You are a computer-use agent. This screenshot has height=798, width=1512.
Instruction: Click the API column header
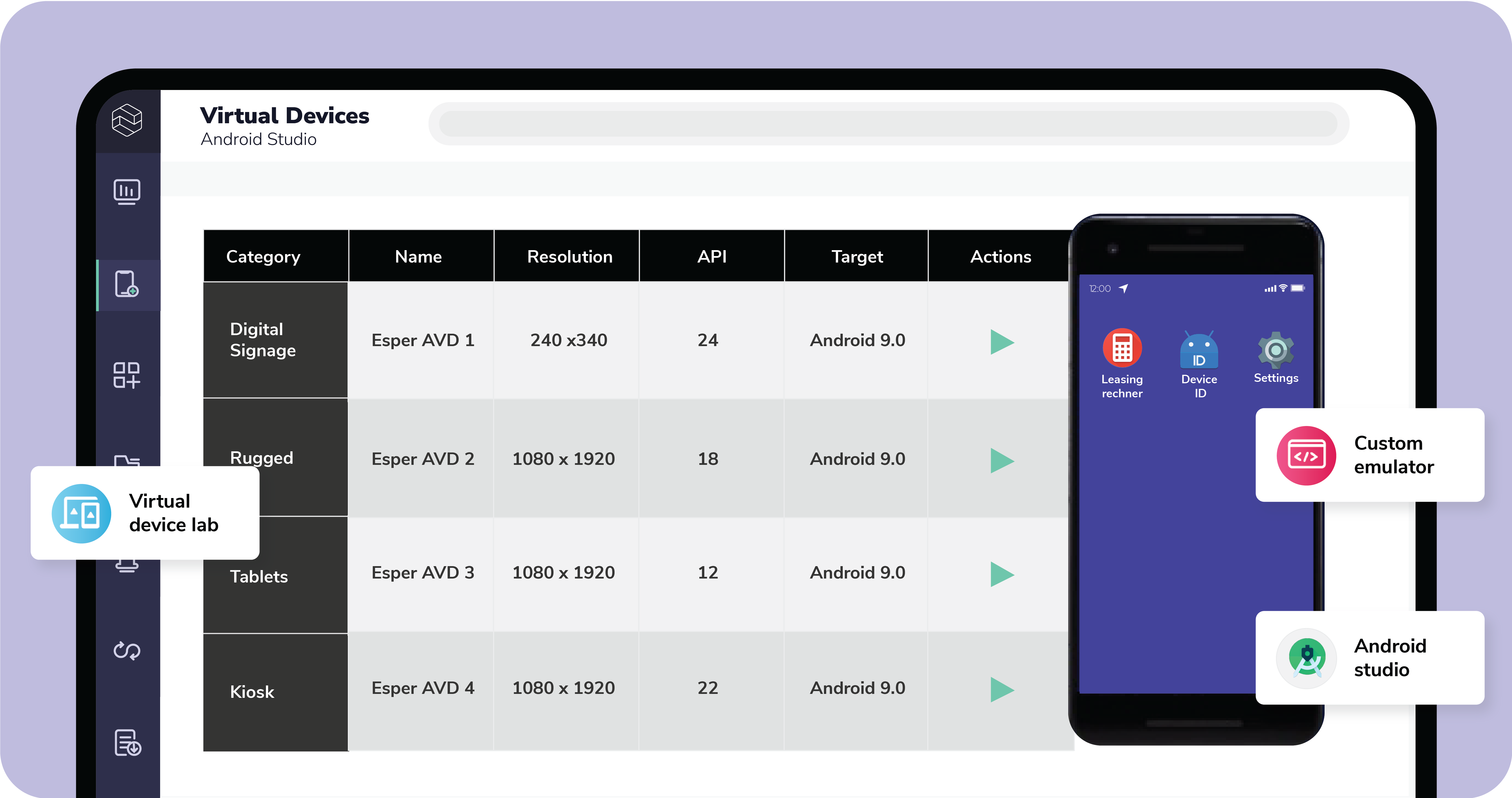[711, 256]
